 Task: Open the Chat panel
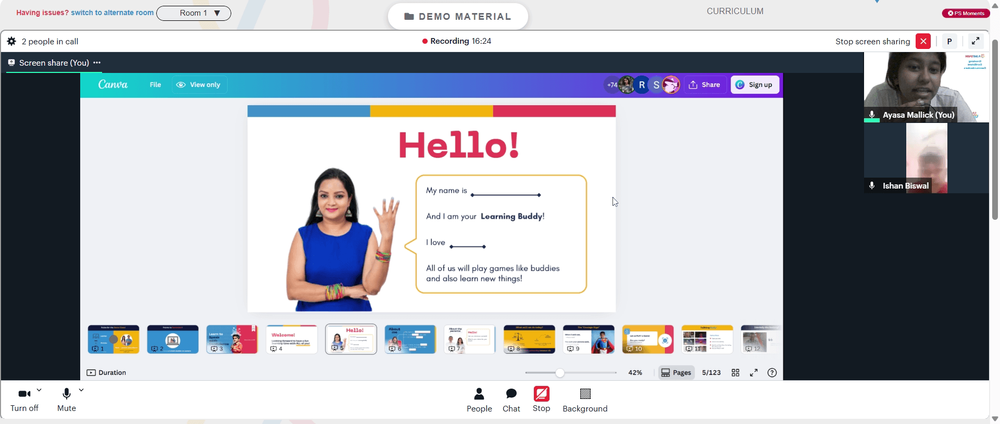(511, 400)
